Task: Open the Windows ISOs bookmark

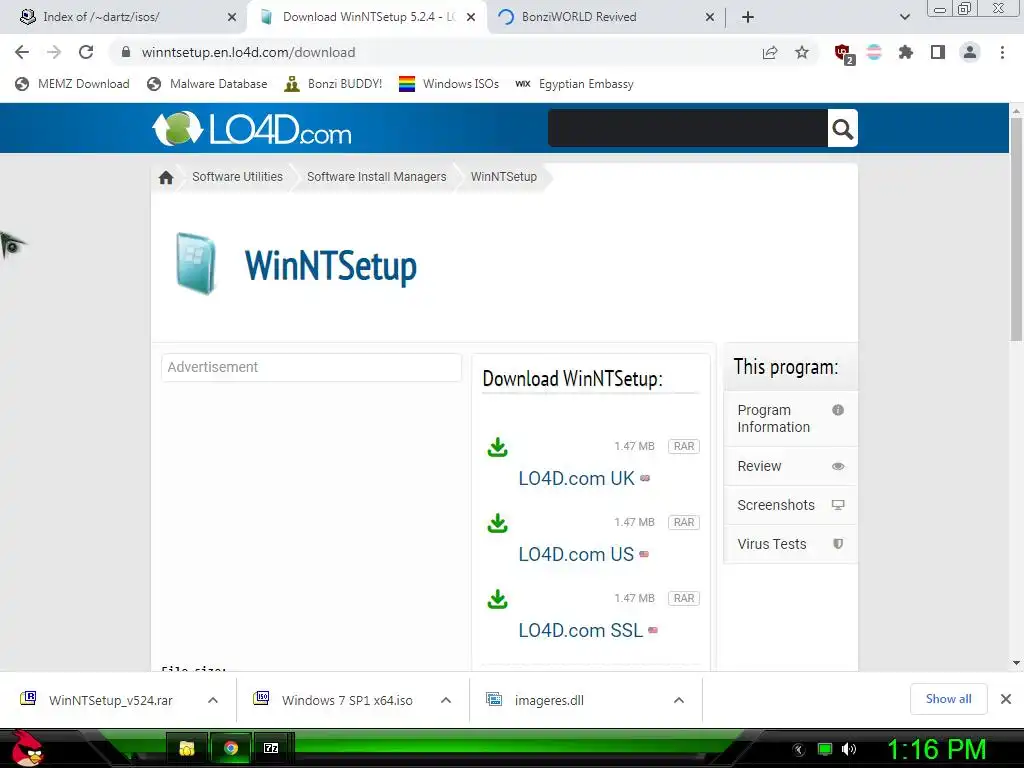Action: click(x=449, y=84)
